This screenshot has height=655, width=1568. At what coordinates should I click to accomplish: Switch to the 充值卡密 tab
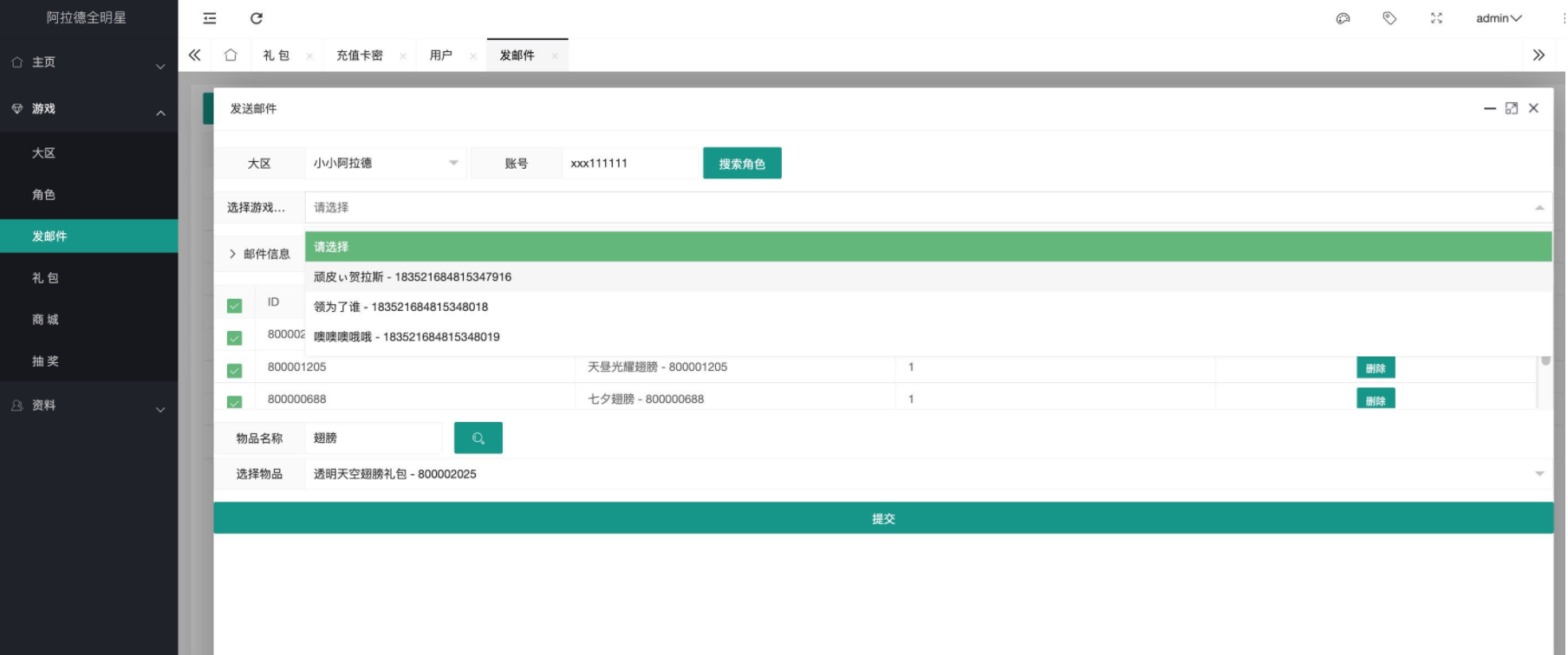click(360, 55)
